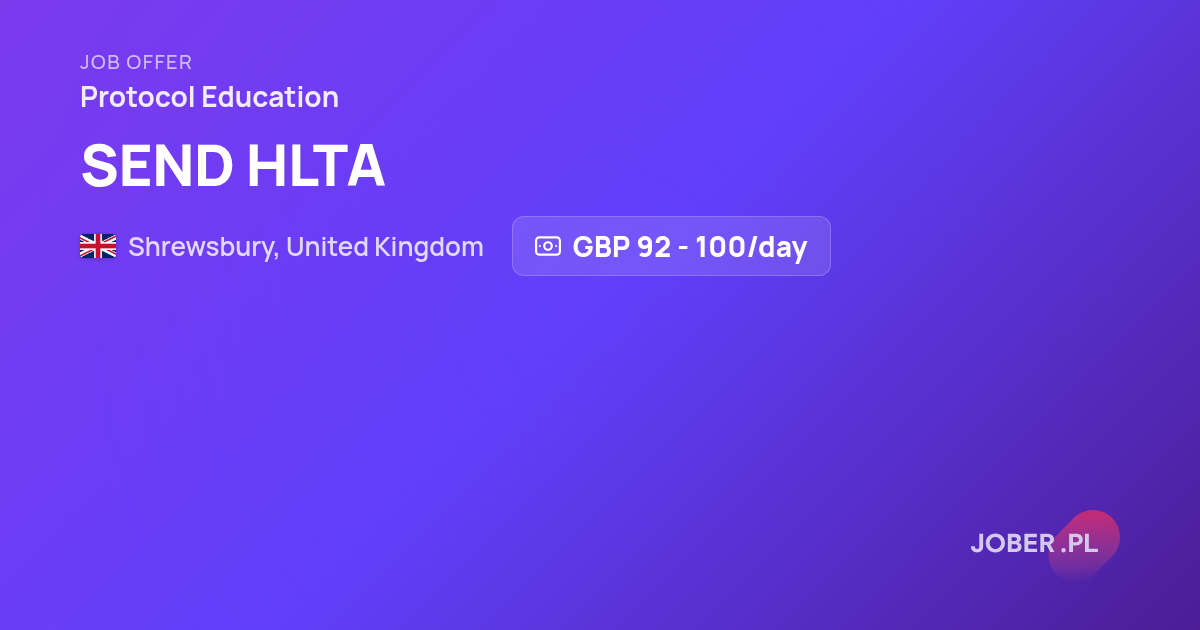Open the Protocol Education company name
The height and width of the screenshot is (630, 1200).
click(x=209, y=97)
